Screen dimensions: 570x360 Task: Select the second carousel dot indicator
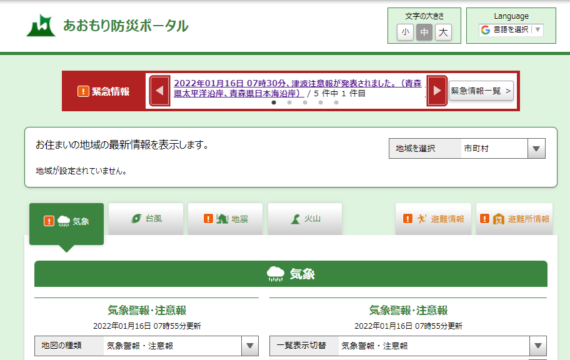point(289,103)
